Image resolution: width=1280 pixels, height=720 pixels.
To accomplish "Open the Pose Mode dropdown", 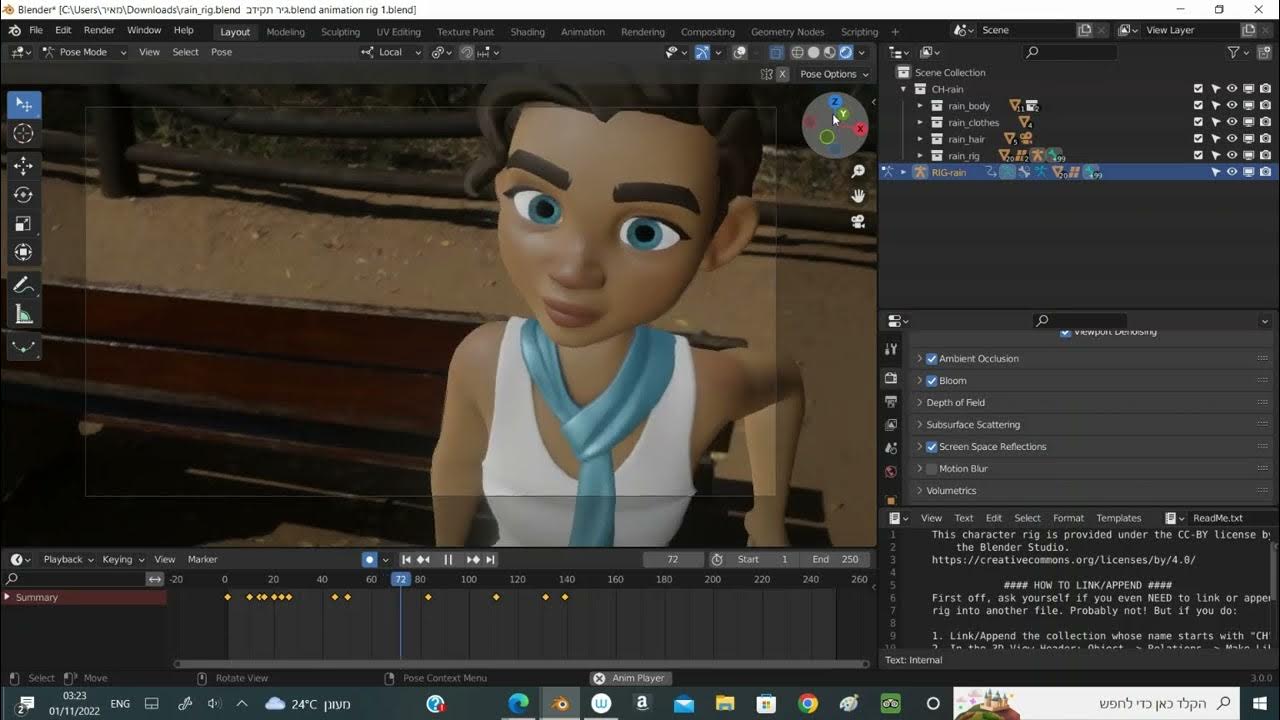I will [84, 52].
